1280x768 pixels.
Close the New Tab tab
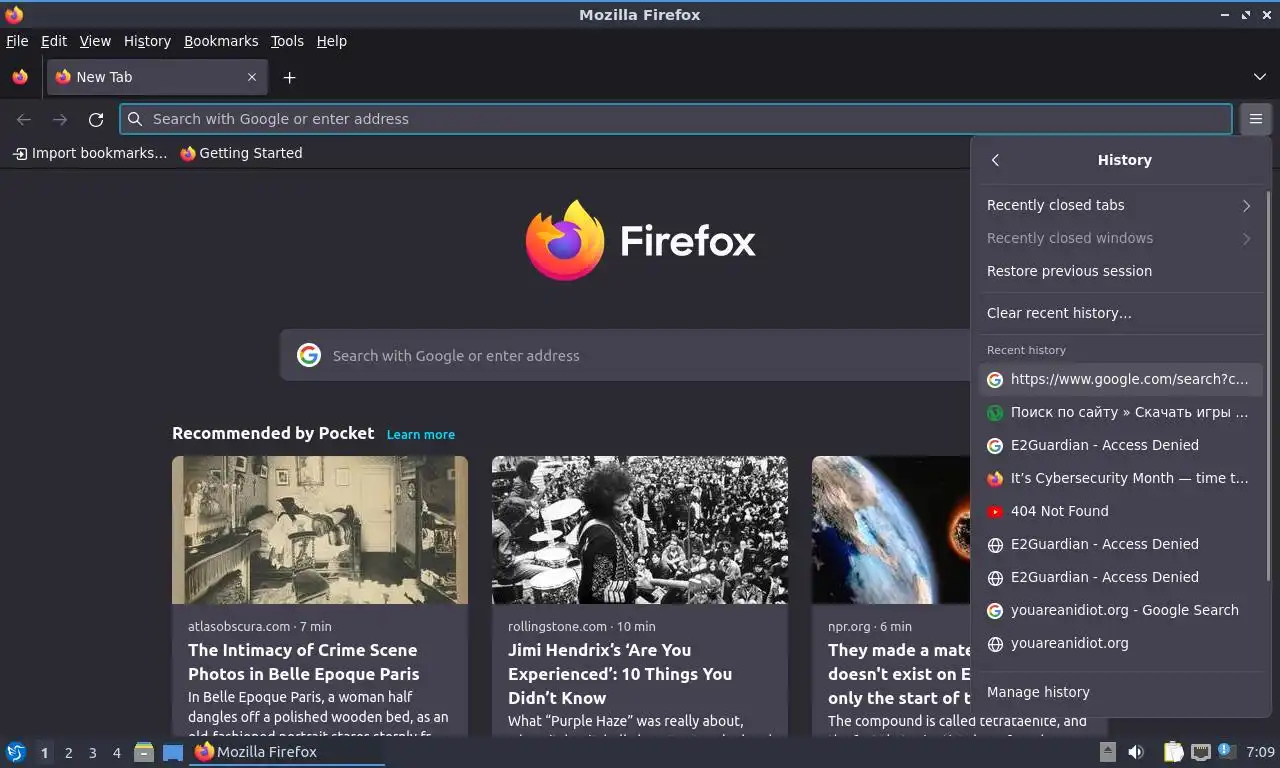252,77
